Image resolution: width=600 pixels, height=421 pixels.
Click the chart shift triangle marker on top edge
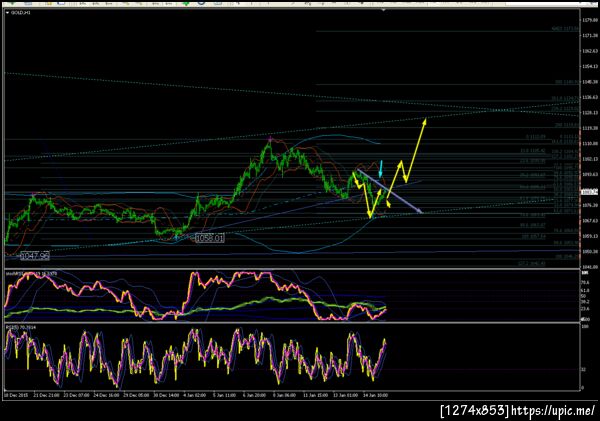(383, 10)
